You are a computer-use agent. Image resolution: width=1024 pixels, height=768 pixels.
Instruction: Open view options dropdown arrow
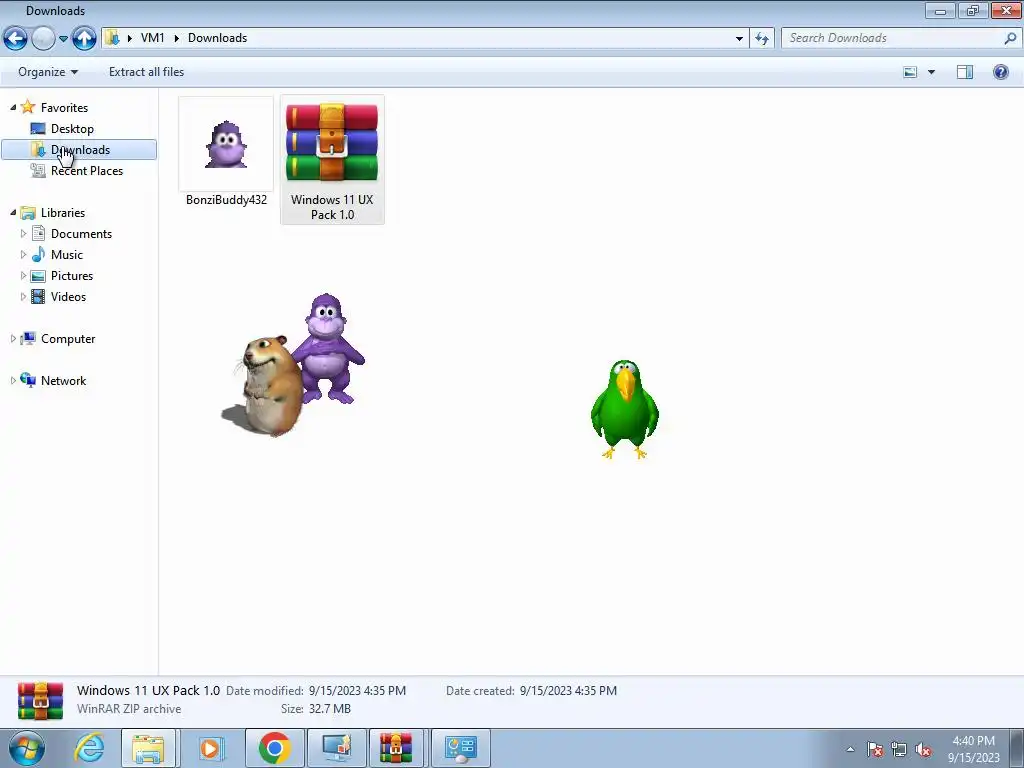(x=931, y=72)
